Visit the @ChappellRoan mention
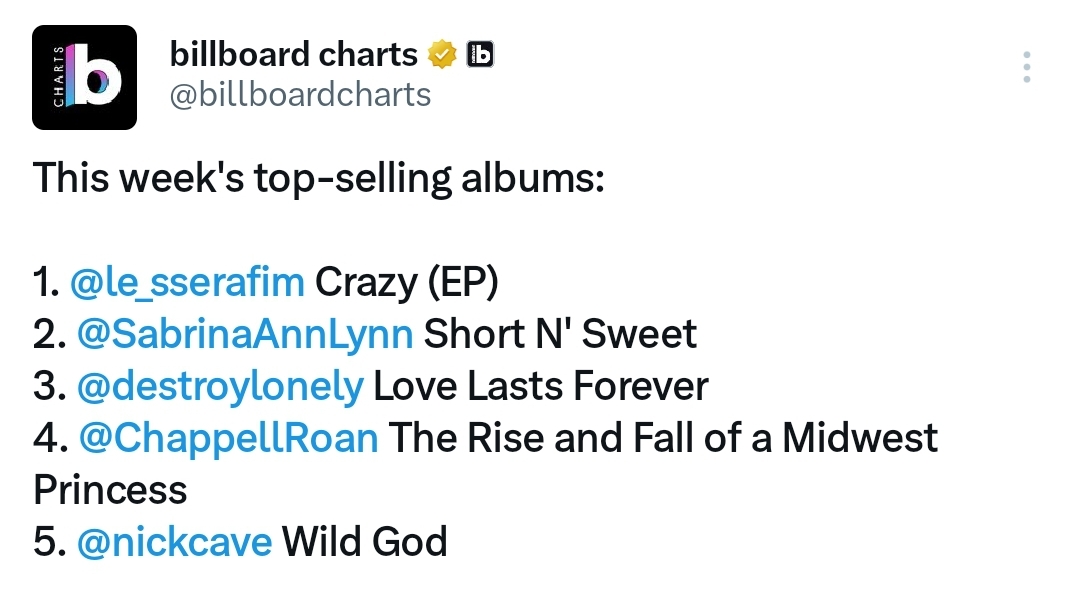 pyautogui.click(x=229, y=438)
